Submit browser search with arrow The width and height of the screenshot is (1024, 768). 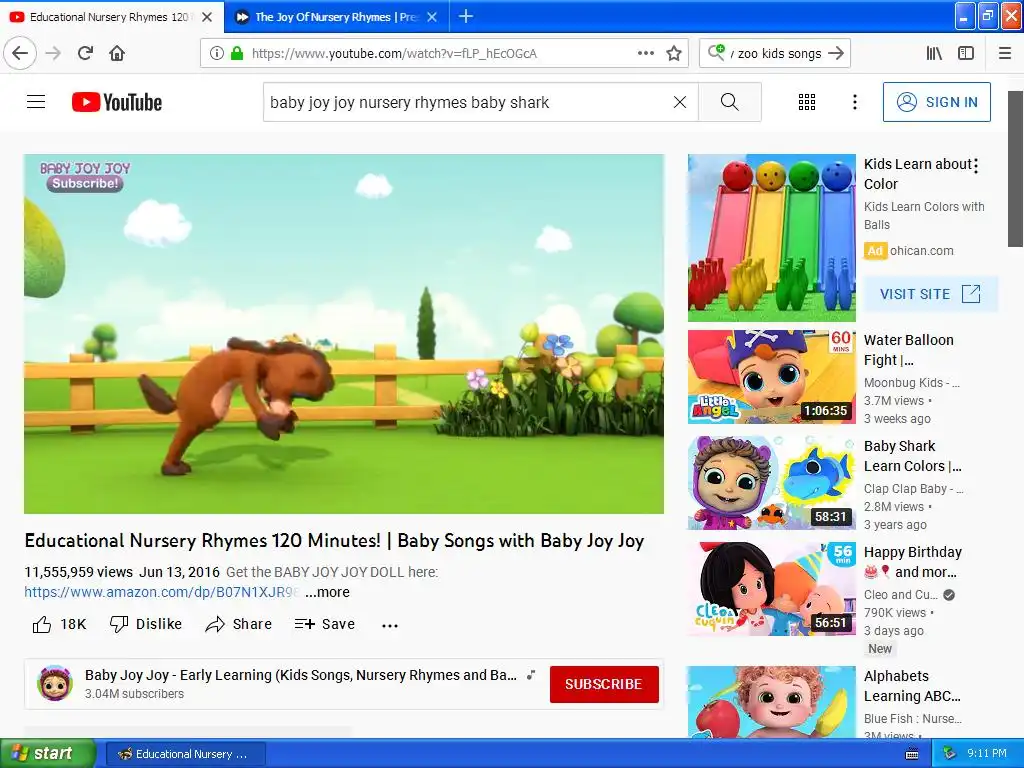(x=836, y=53)
